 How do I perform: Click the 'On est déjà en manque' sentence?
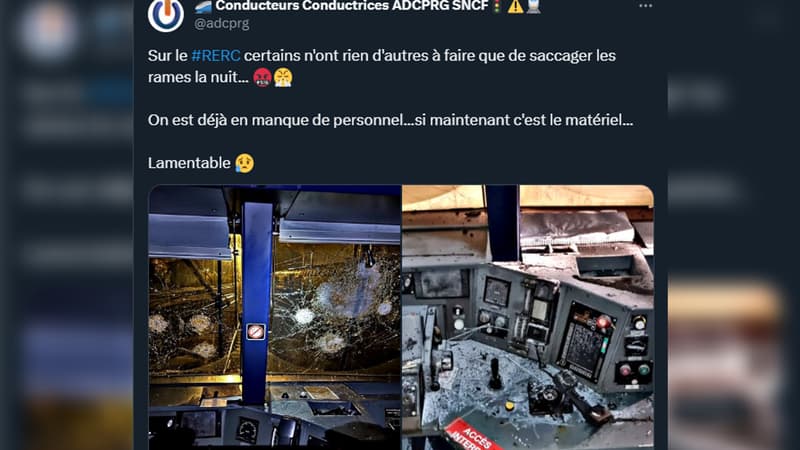coord(390,120)
